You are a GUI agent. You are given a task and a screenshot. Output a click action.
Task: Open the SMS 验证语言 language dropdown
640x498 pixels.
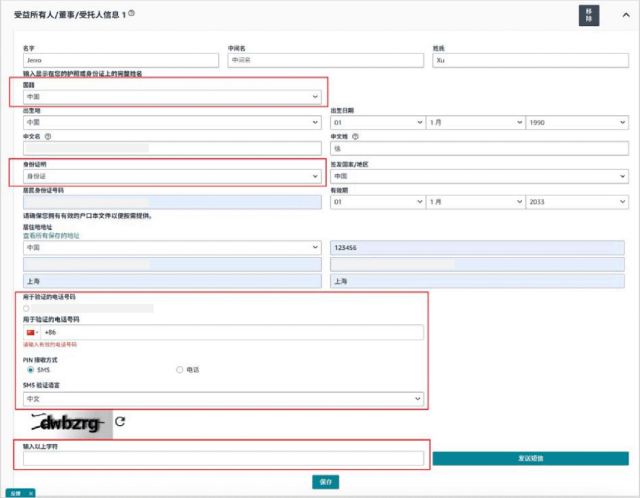[223, 398]
